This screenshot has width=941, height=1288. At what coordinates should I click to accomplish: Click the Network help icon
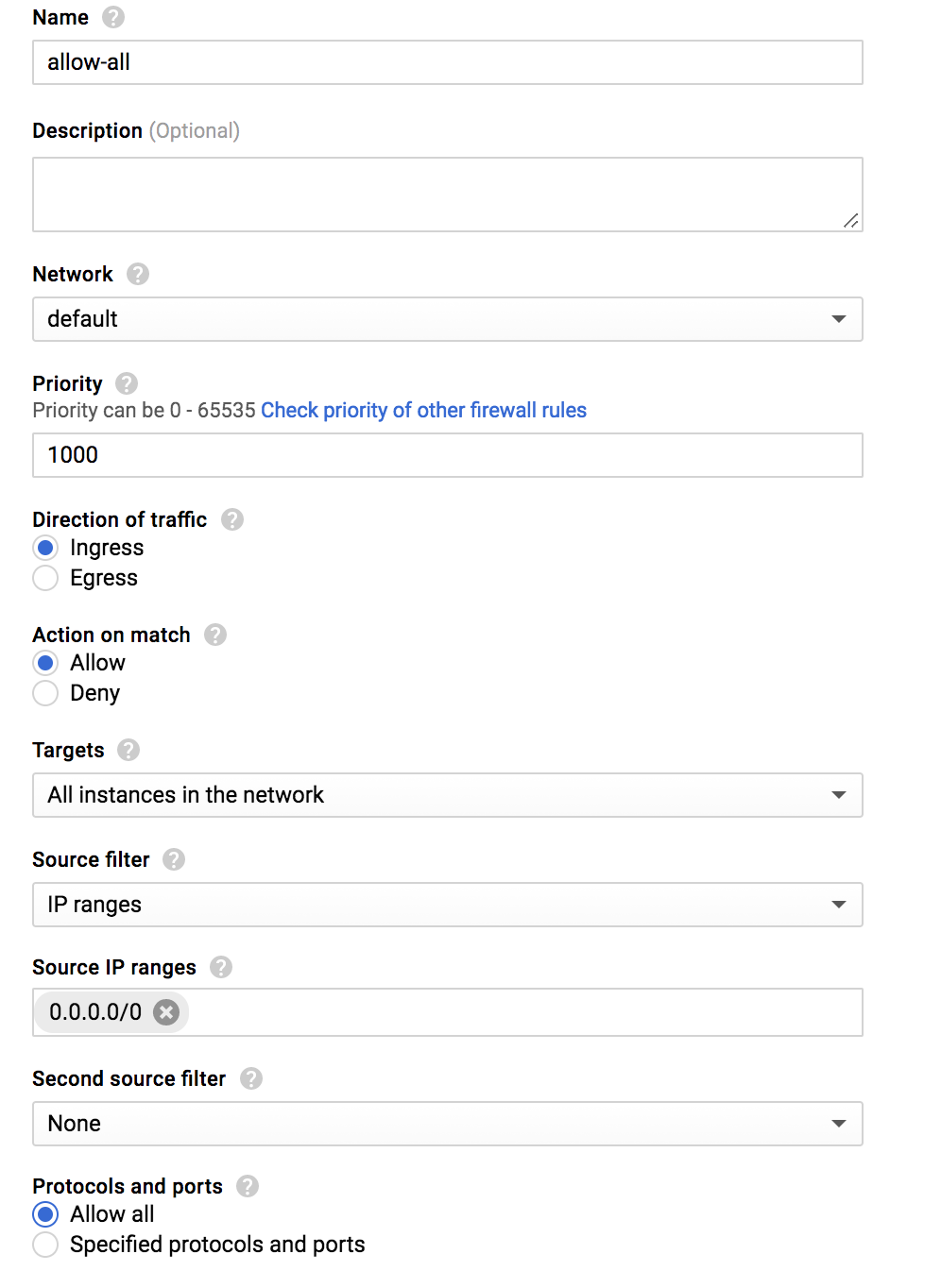[138, 274]
